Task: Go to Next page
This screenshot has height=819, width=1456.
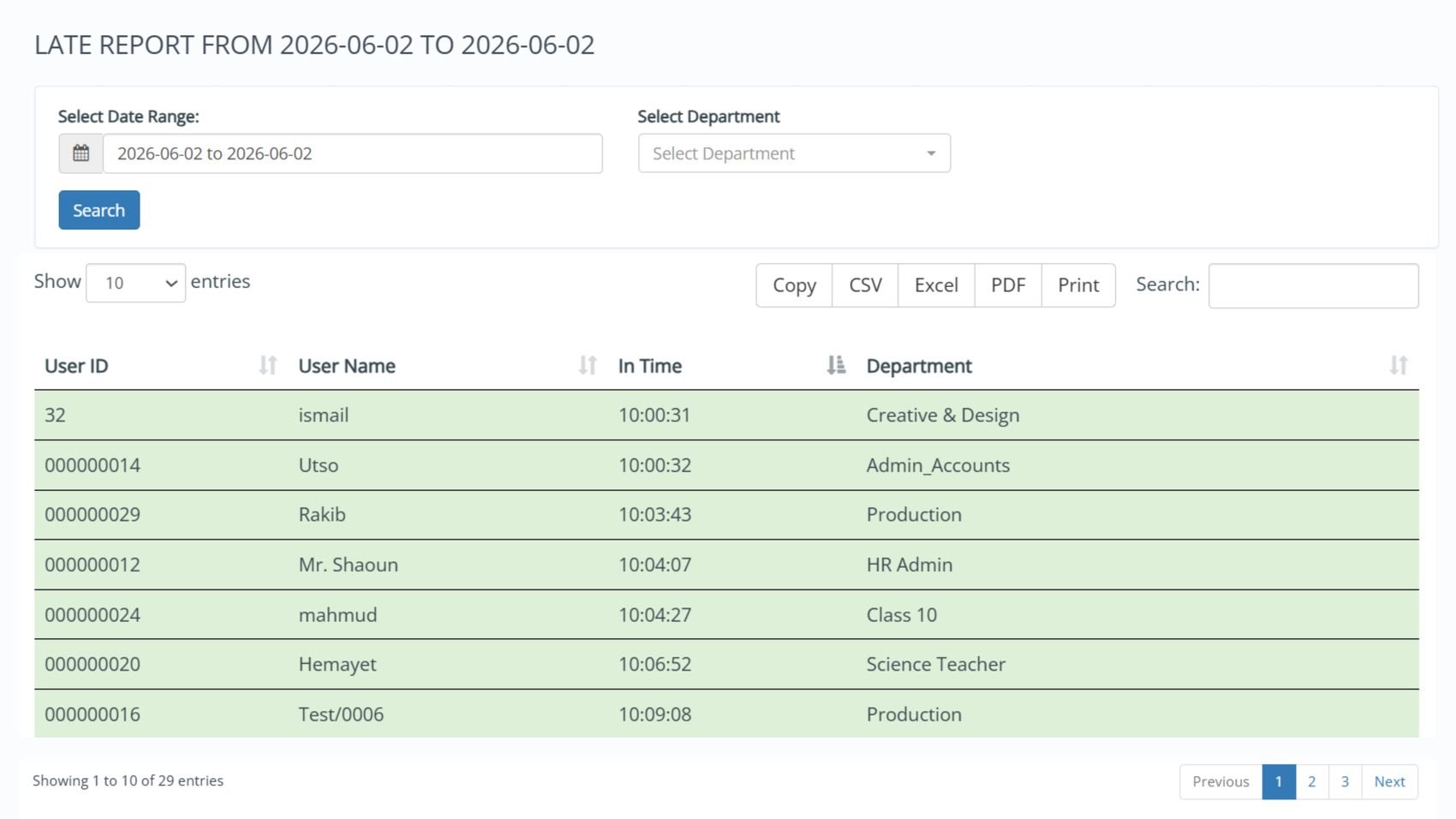Action: [1389, 781]
